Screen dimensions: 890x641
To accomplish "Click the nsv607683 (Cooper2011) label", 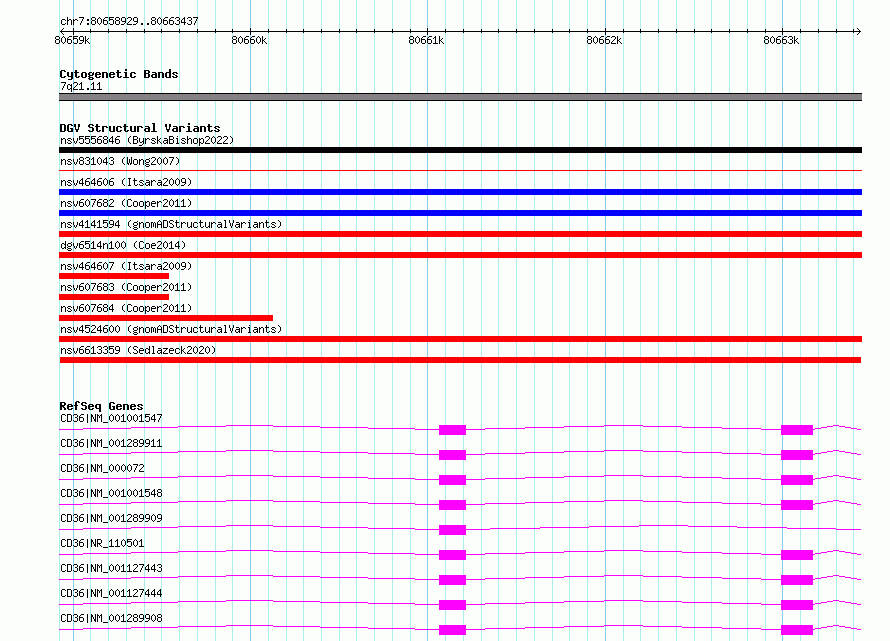I will [x=126, y=287].
